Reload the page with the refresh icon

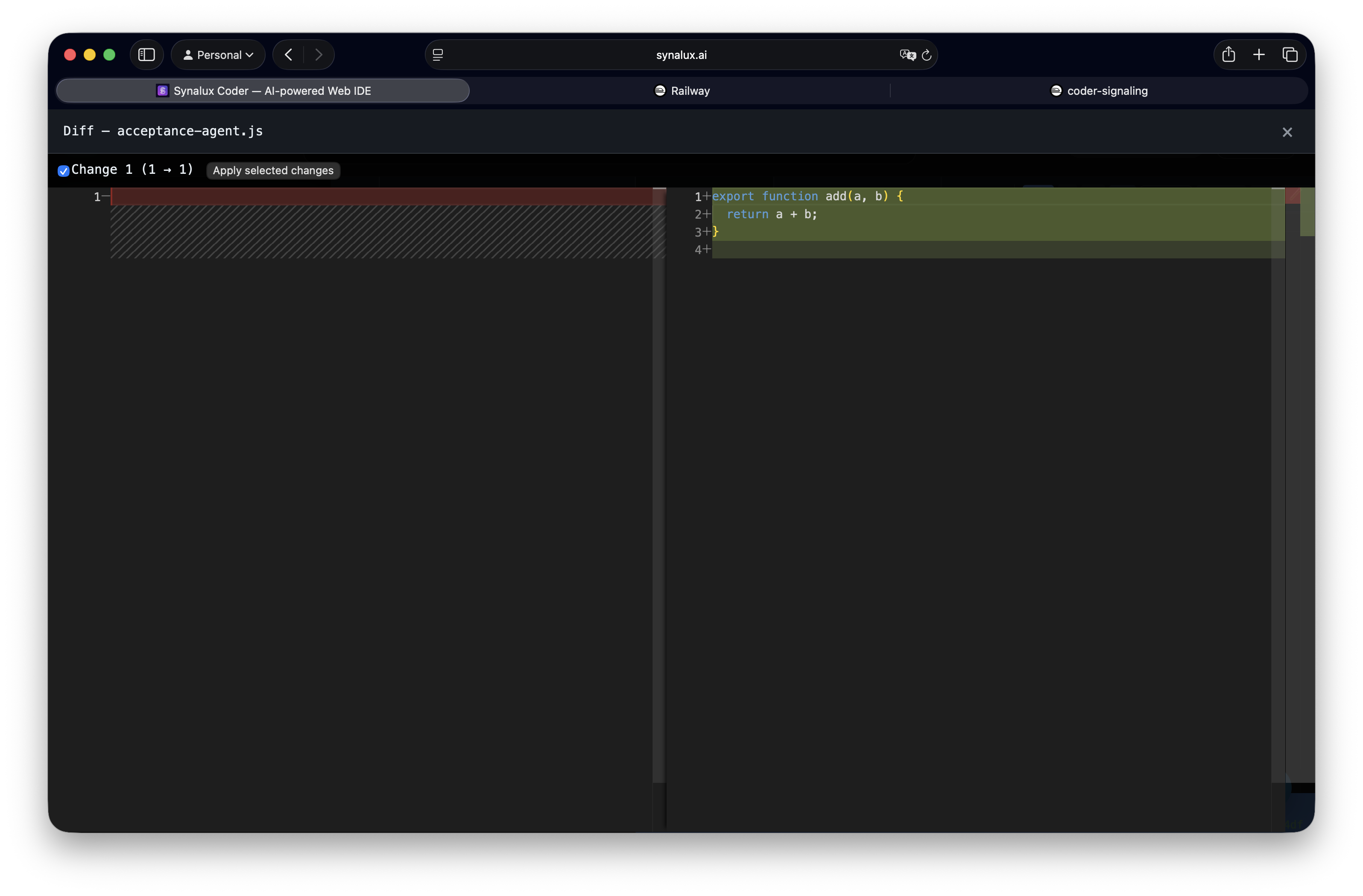927,55
